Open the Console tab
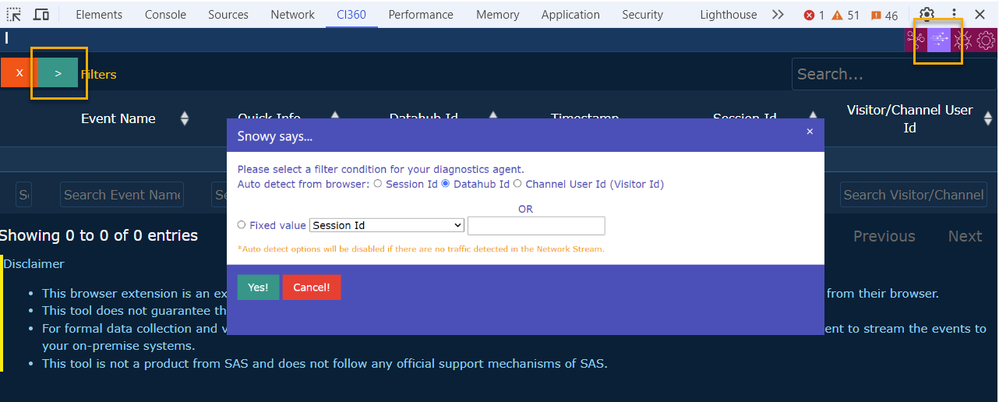Image resolution: width=999 pixels, height=402 pixels. coord(165,15)
